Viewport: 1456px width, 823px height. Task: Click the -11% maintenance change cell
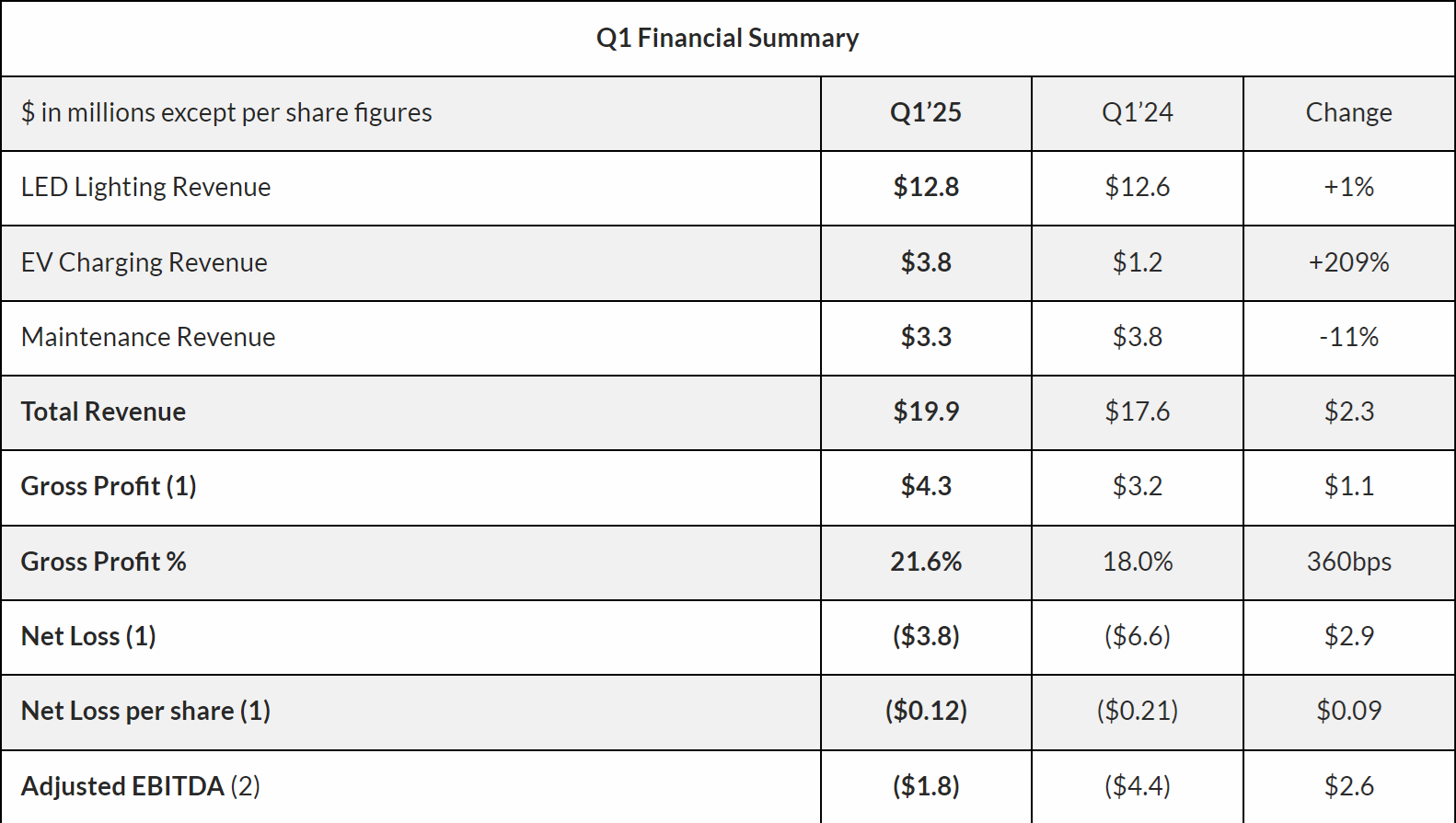point(1348,337)
